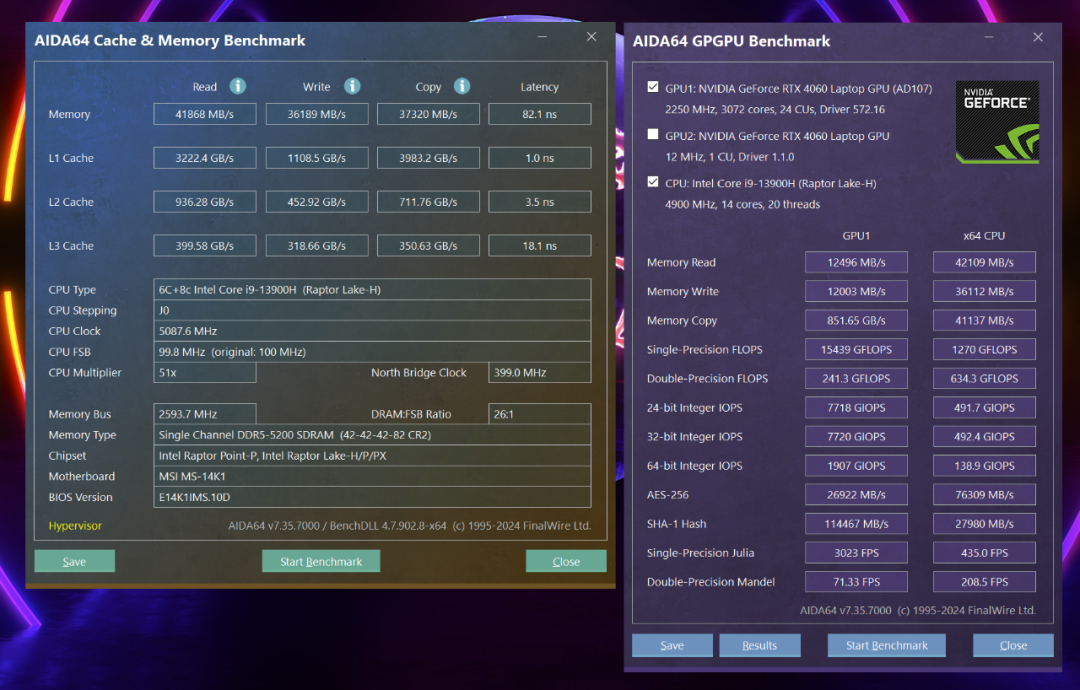Select GPU1 AES-256 value 26922 MB/s
Screen dimensions: 1080x690
click(x=856, y=494)
